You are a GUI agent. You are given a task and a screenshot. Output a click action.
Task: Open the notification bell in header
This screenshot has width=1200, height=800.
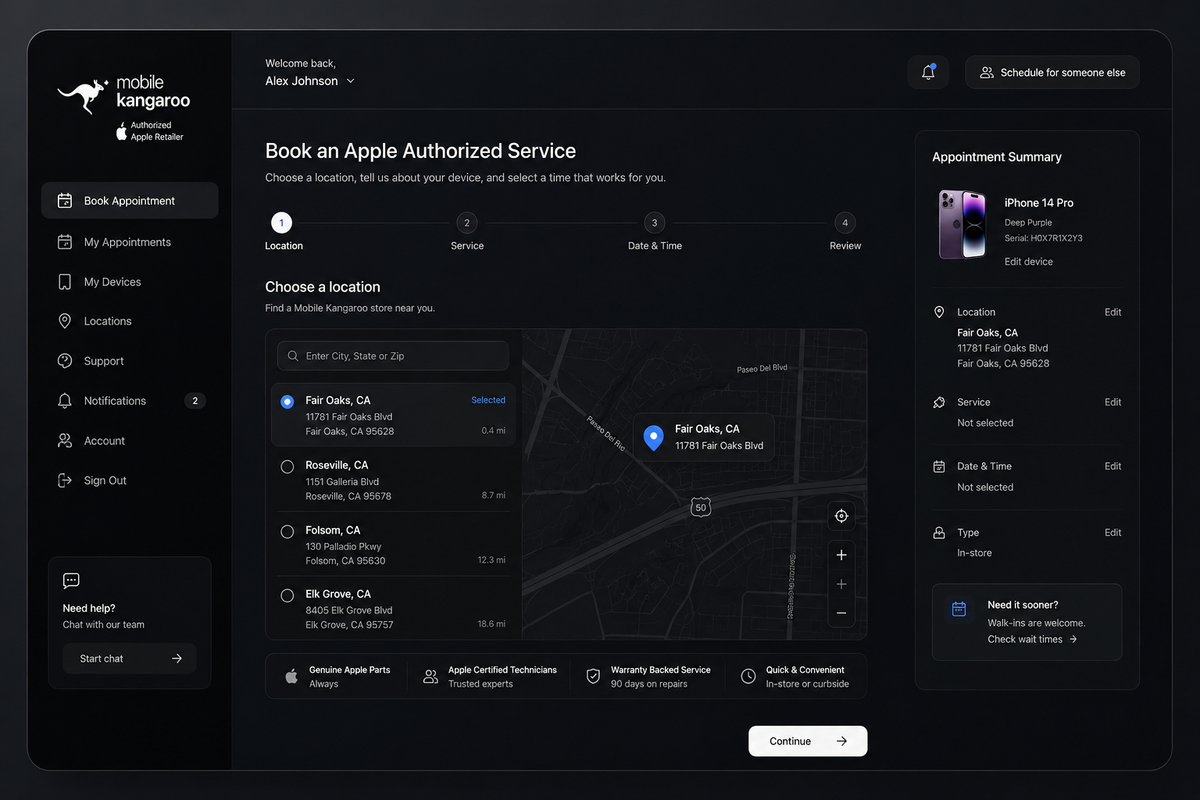click(928, 72)
